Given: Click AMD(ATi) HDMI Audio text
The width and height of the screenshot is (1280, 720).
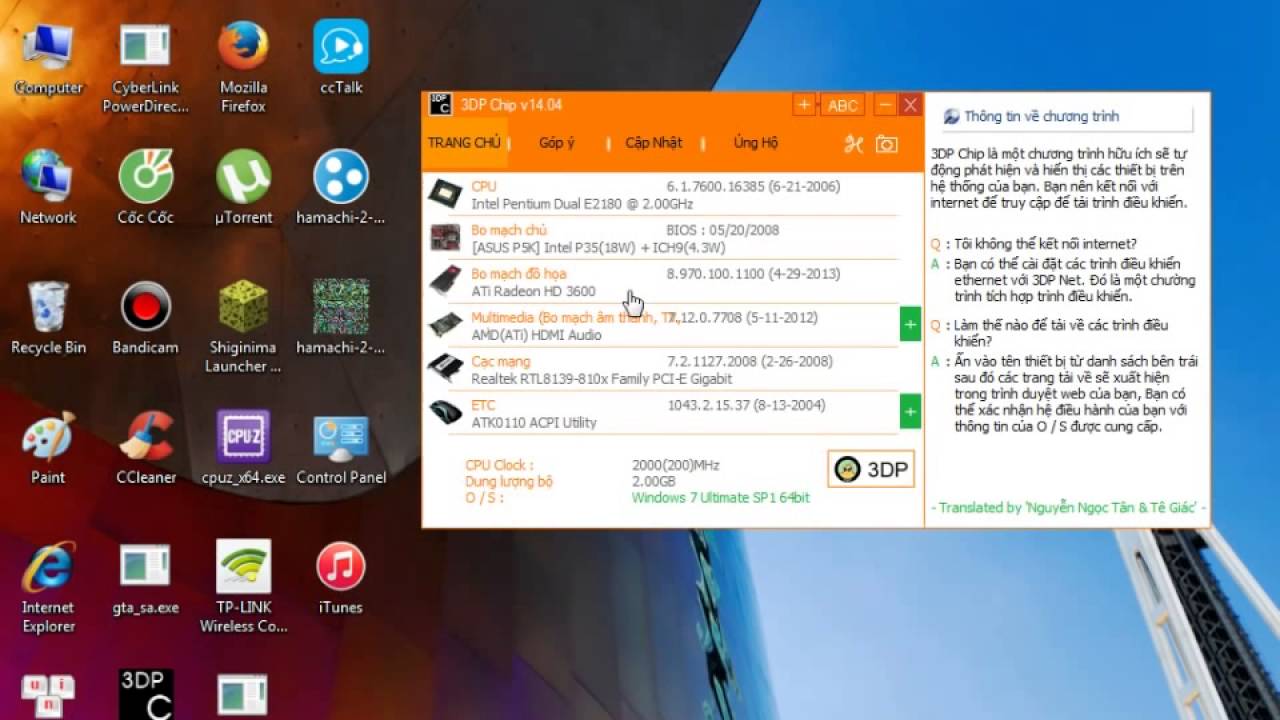Looking at the screenshot, I should pos(536,335).
